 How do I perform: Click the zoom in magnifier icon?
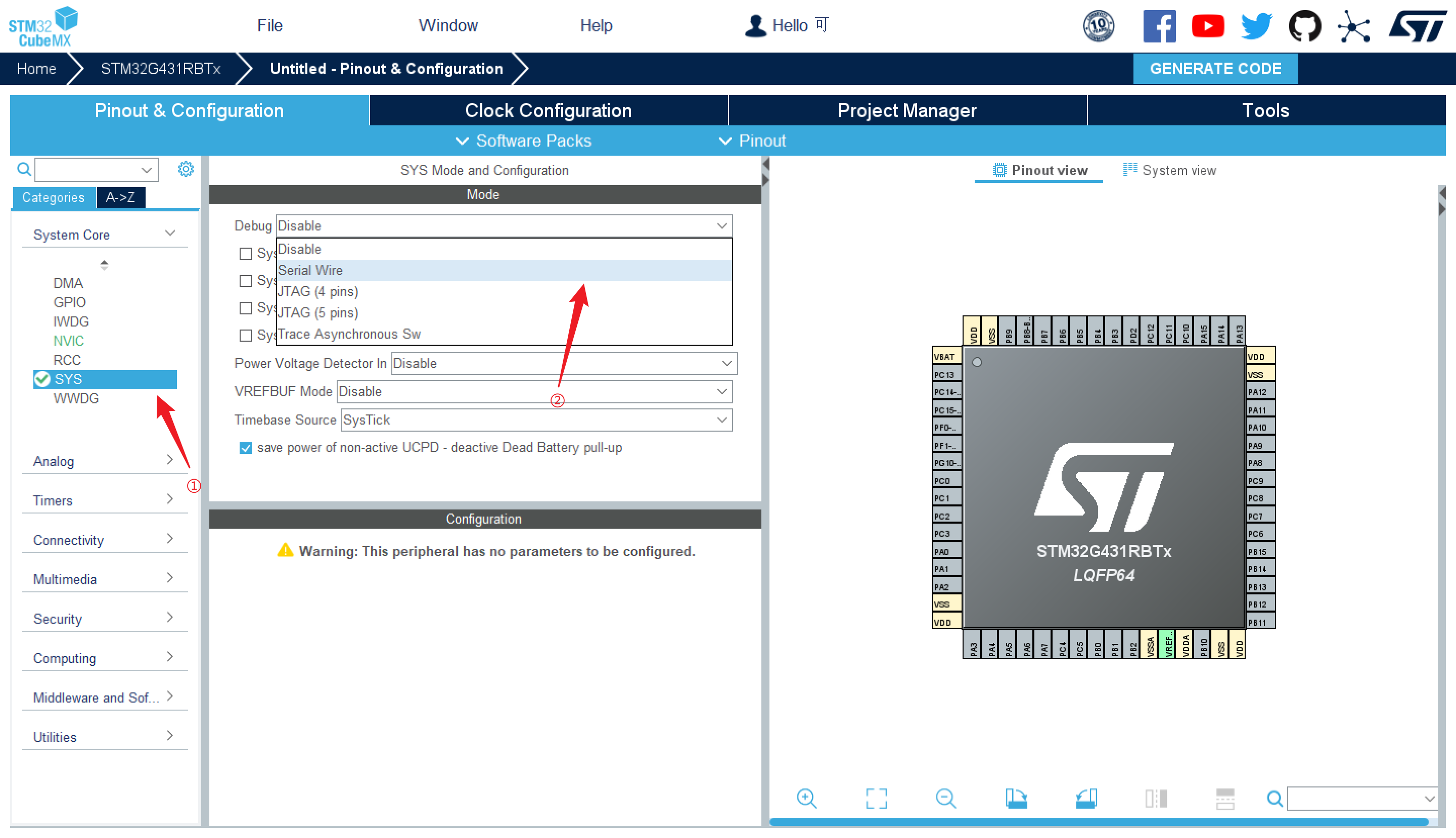[806, 798]
